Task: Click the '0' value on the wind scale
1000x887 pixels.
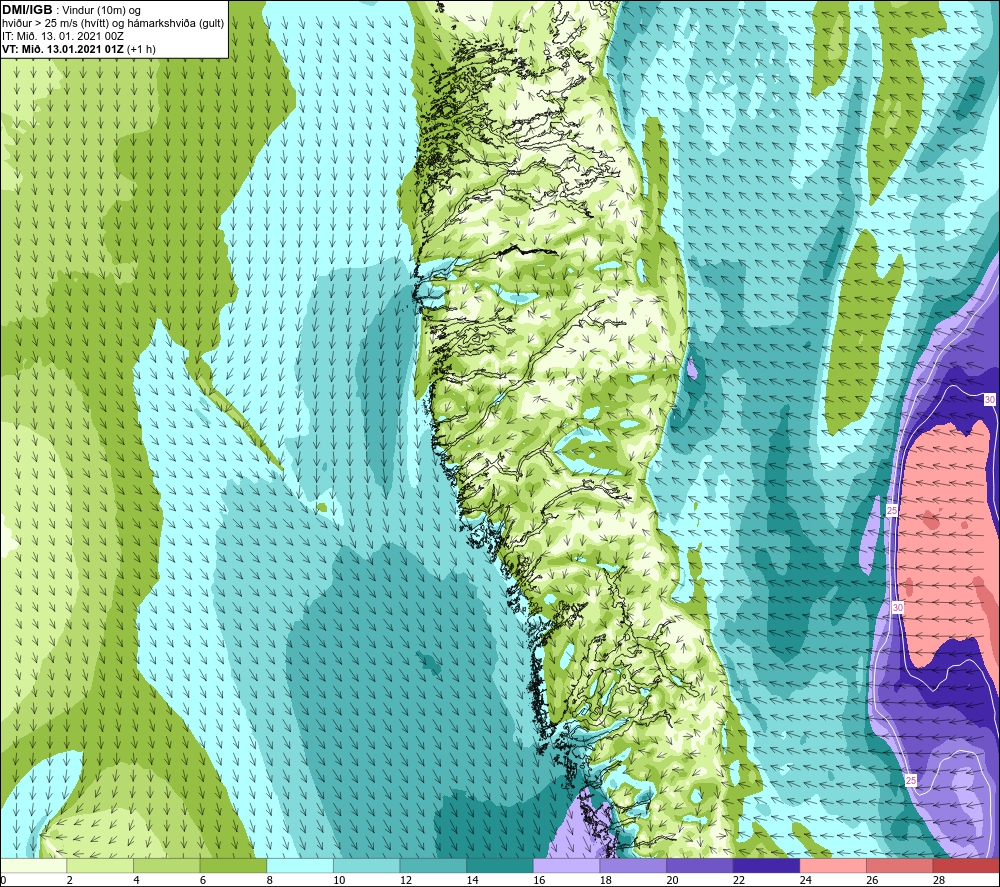Action: [3, 880]
